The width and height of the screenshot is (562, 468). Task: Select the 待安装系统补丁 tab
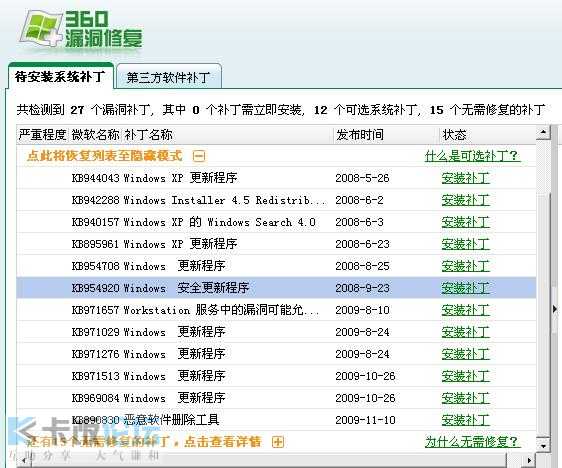click(60, 77)
